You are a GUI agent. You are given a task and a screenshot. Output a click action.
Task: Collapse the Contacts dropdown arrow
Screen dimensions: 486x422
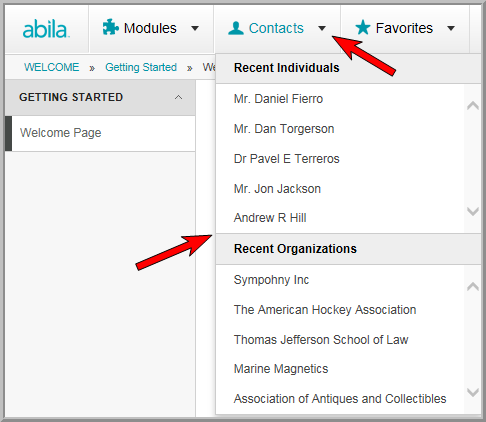tap(322, 28)
